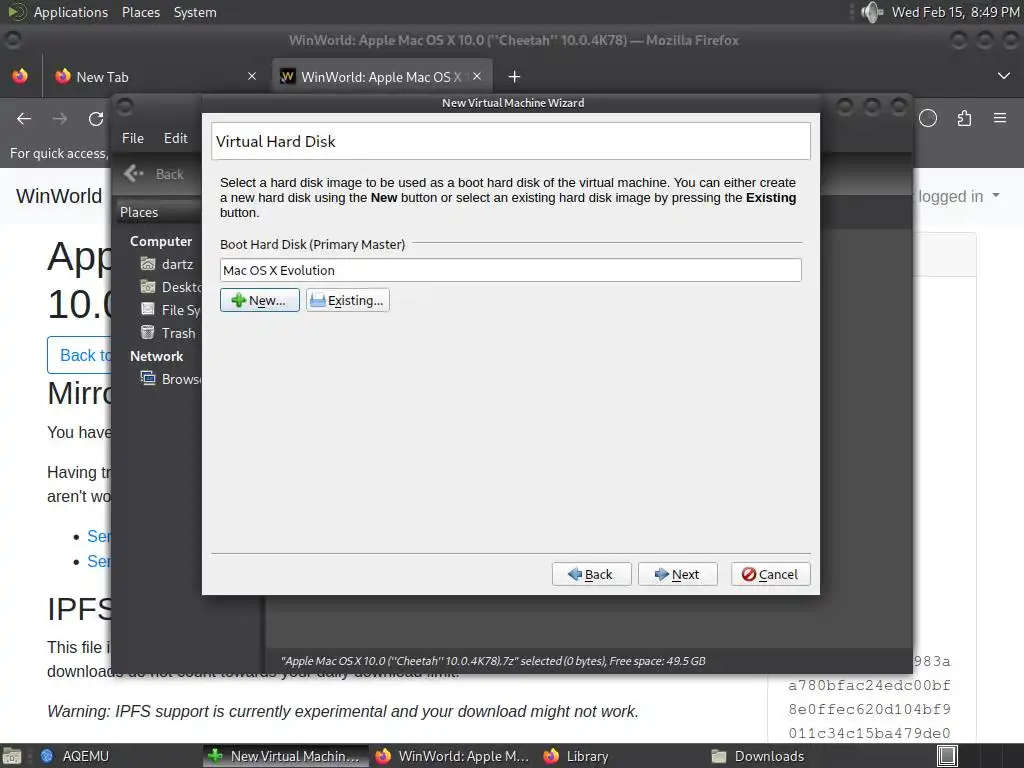1024x768 pixels.
Task: Click workspace switcher in taskbar
Action: [x=948, y=756]
